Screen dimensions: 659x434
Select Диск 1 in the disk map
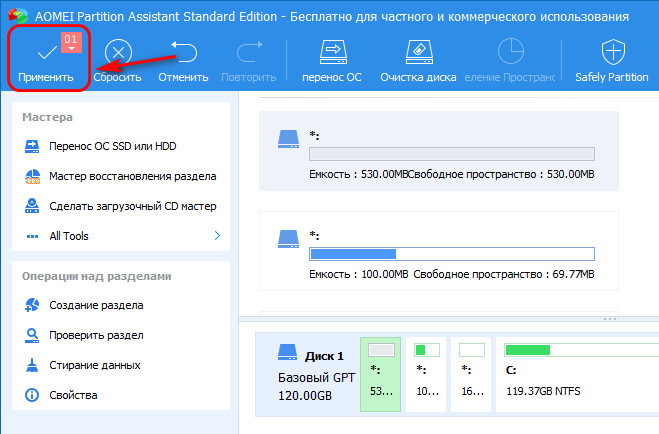[x=307, y=374]
